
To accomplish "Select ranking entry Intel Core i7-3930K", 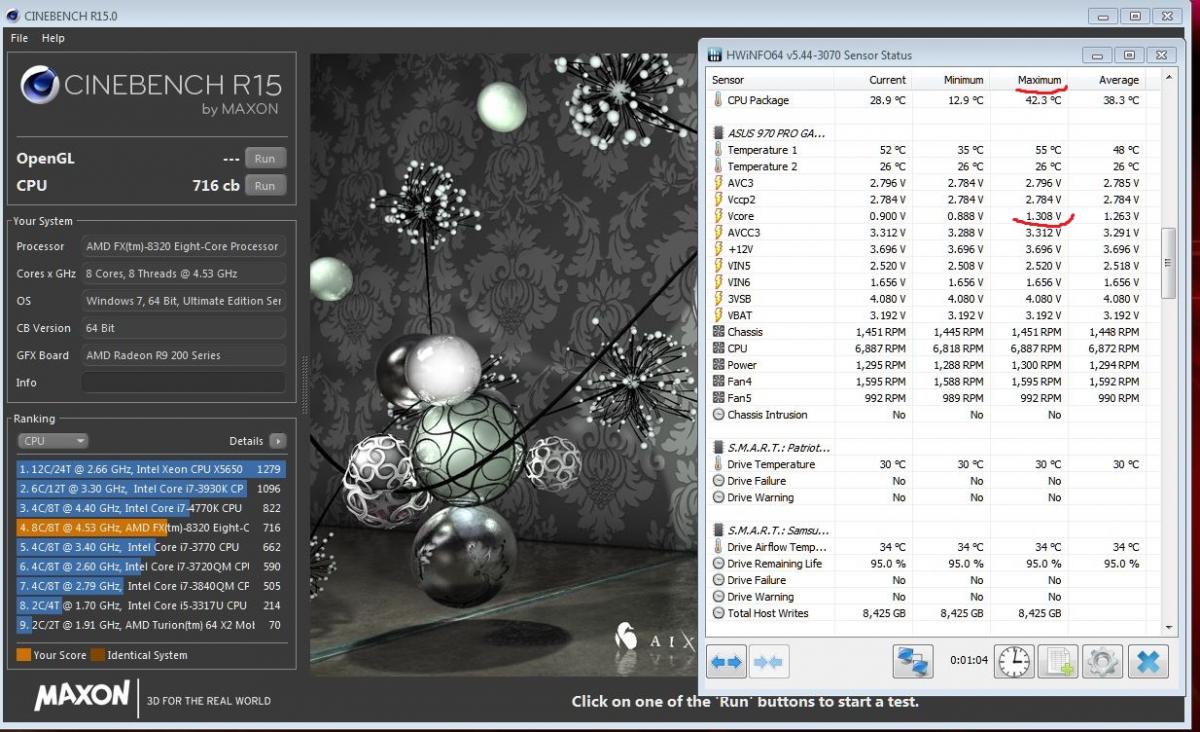I will coord(151,488).
